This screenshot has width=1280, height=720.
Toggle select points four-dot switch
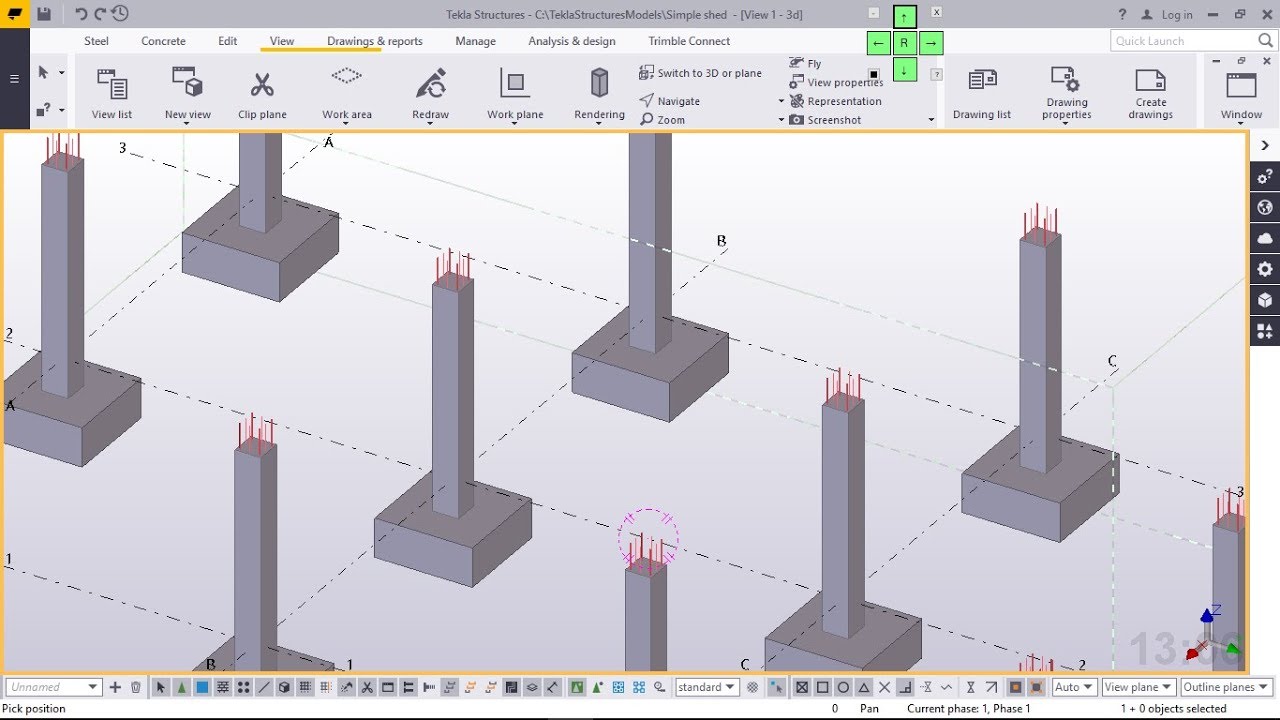243,687
